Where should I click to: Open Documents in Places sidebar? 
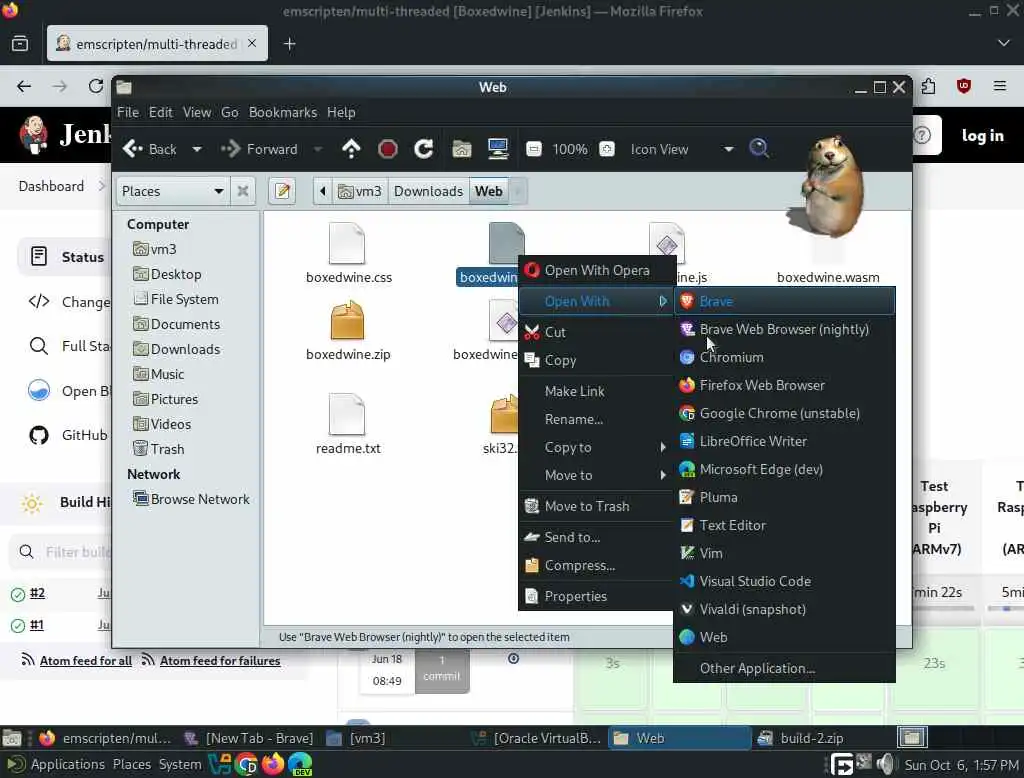coord(176,324)
